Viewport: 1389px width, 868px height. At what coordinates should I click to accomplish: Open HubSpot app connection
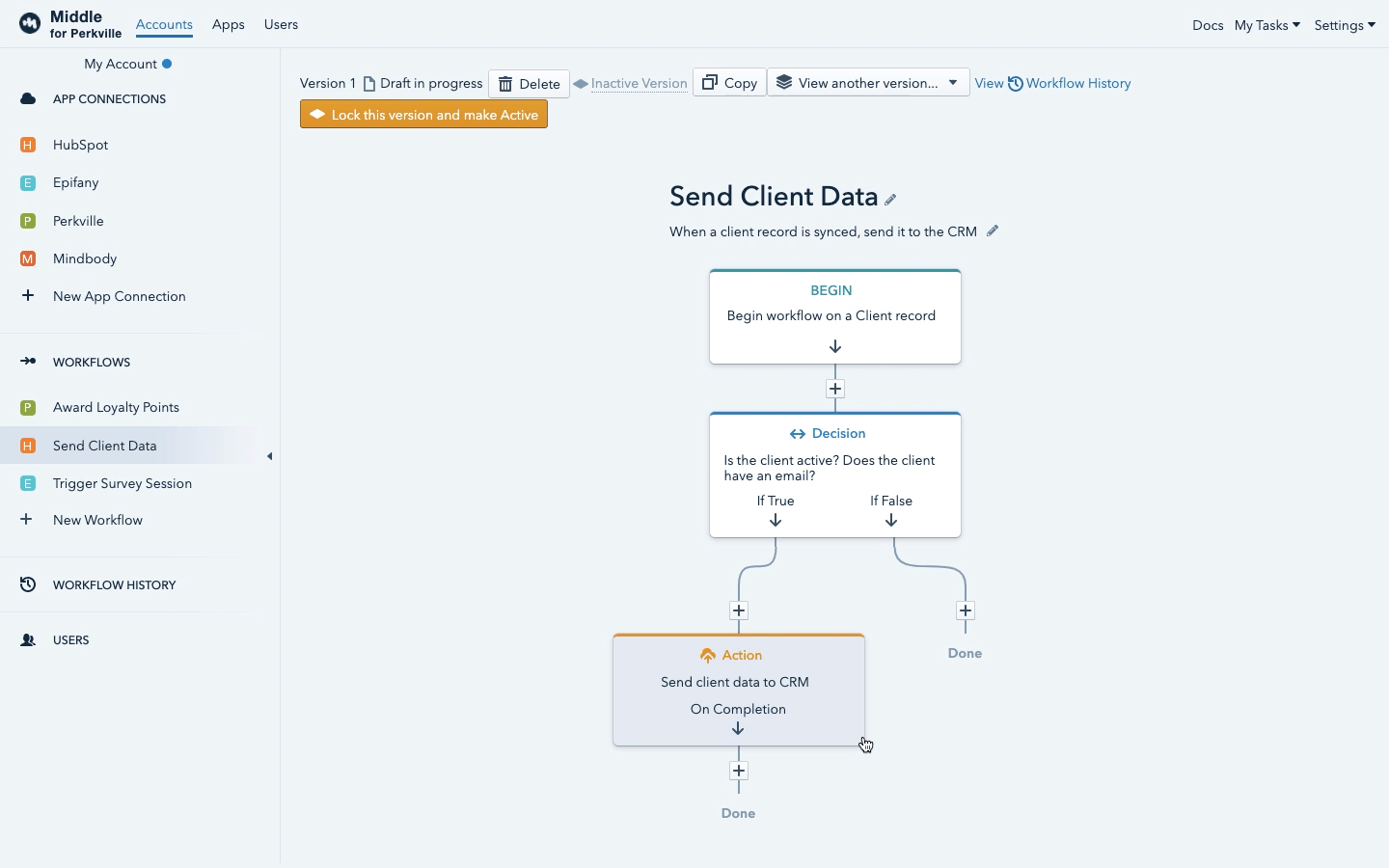pos(80,145)
